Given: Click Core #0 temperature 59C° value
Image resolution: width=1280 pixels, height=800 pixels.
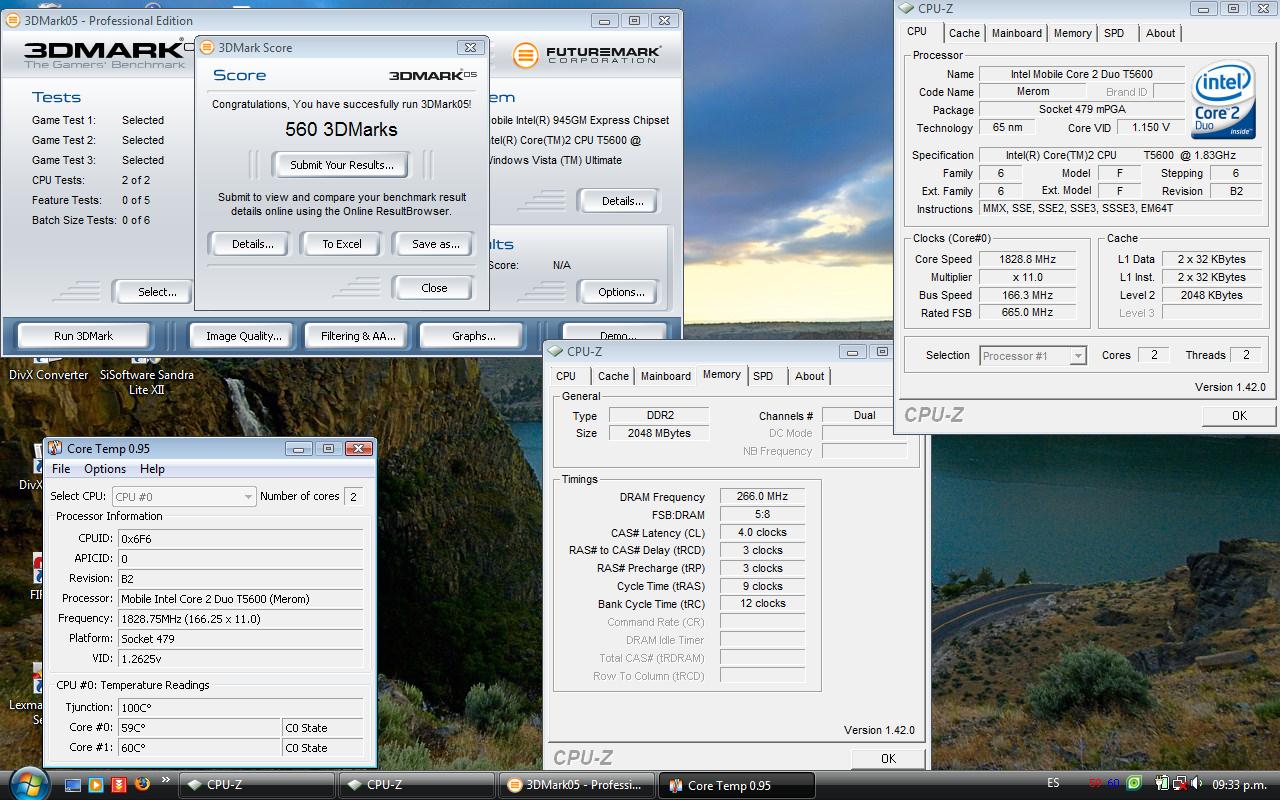Looking at the screenshot, I should (199, 727).
